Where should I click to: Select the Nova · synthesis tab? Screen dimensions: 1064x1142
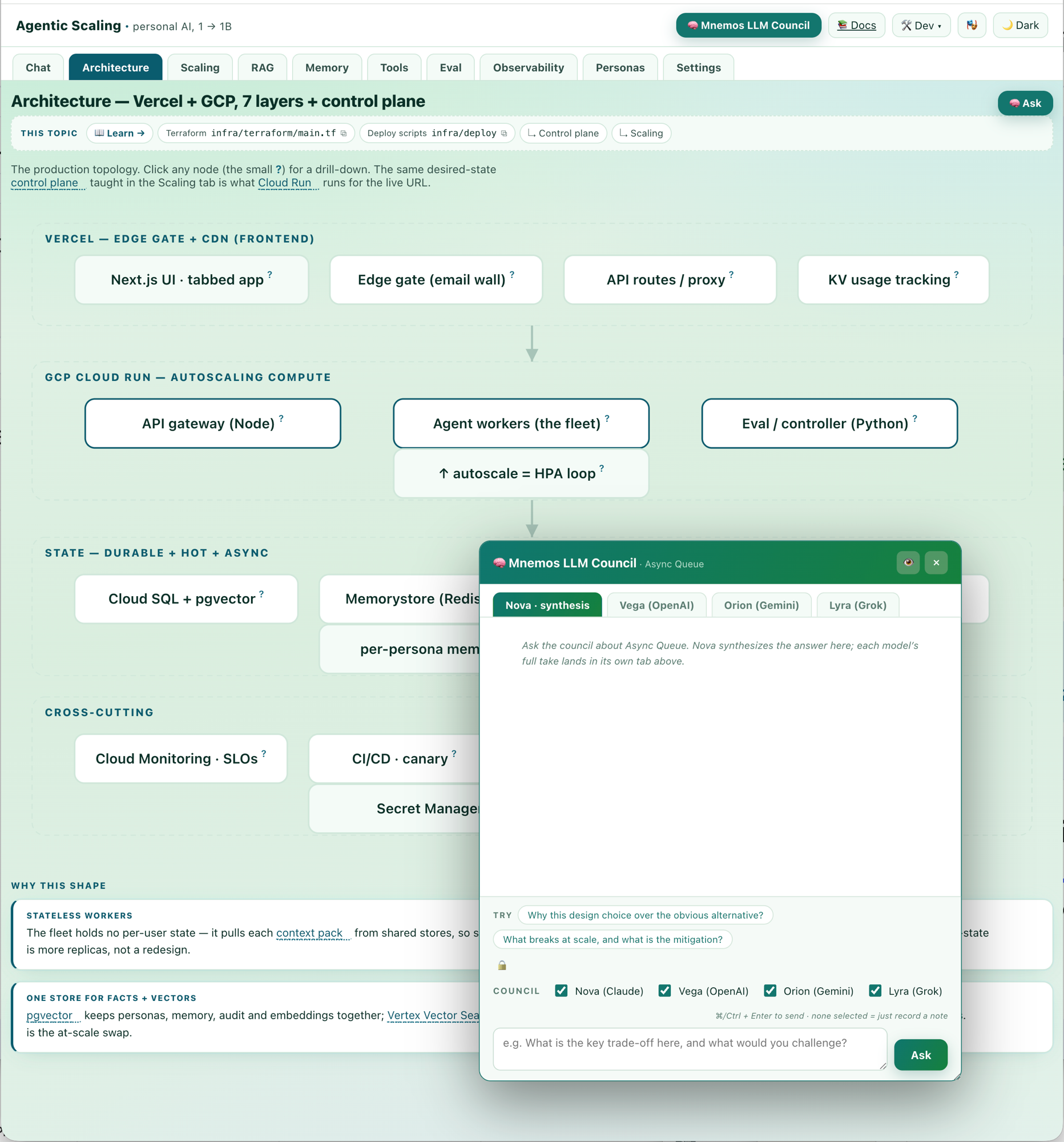547,605
